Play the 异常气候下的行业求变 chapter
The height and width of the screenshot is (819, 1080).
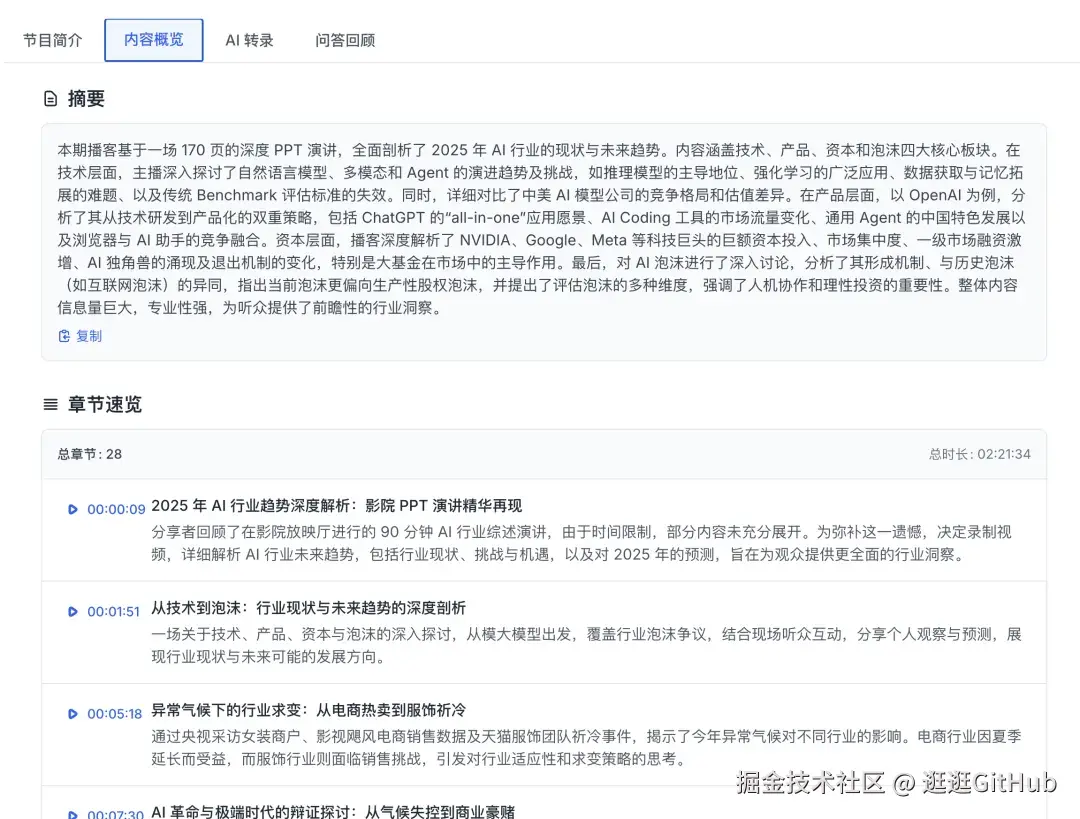(72, 713)
